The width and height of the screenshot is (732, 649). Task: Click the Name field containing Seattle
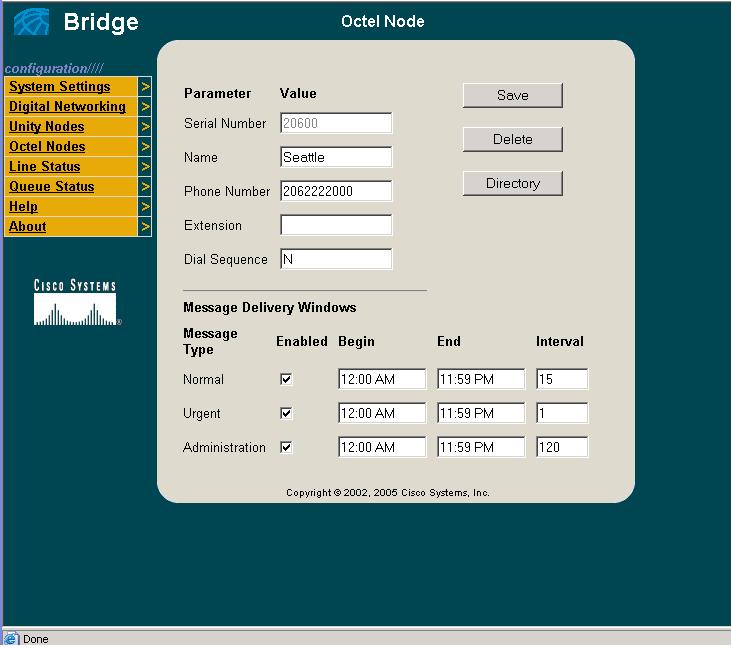pos(336,157)
